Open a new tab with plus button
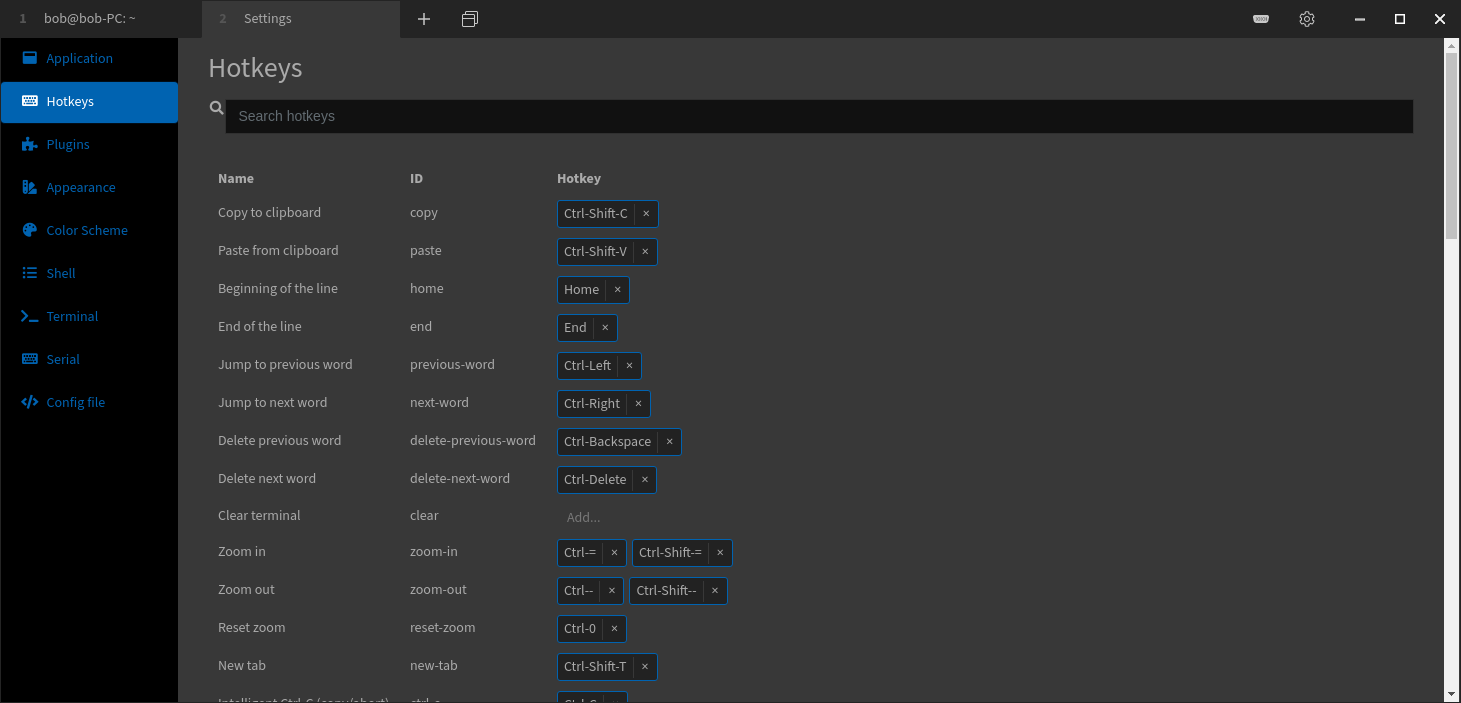Image resolution: width=1461 pixels, height=703 pixels. pyautogui.click(x=424, y=18)
